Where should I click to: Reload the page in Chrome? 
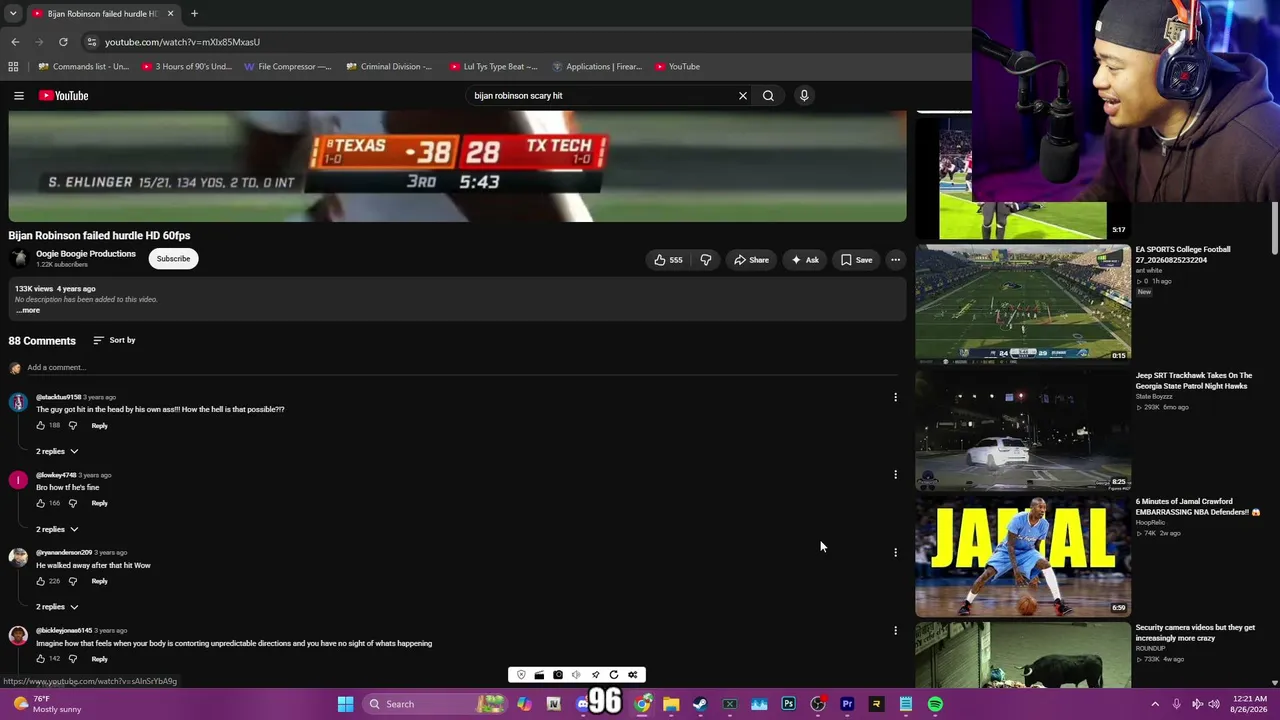coord(63,42)
